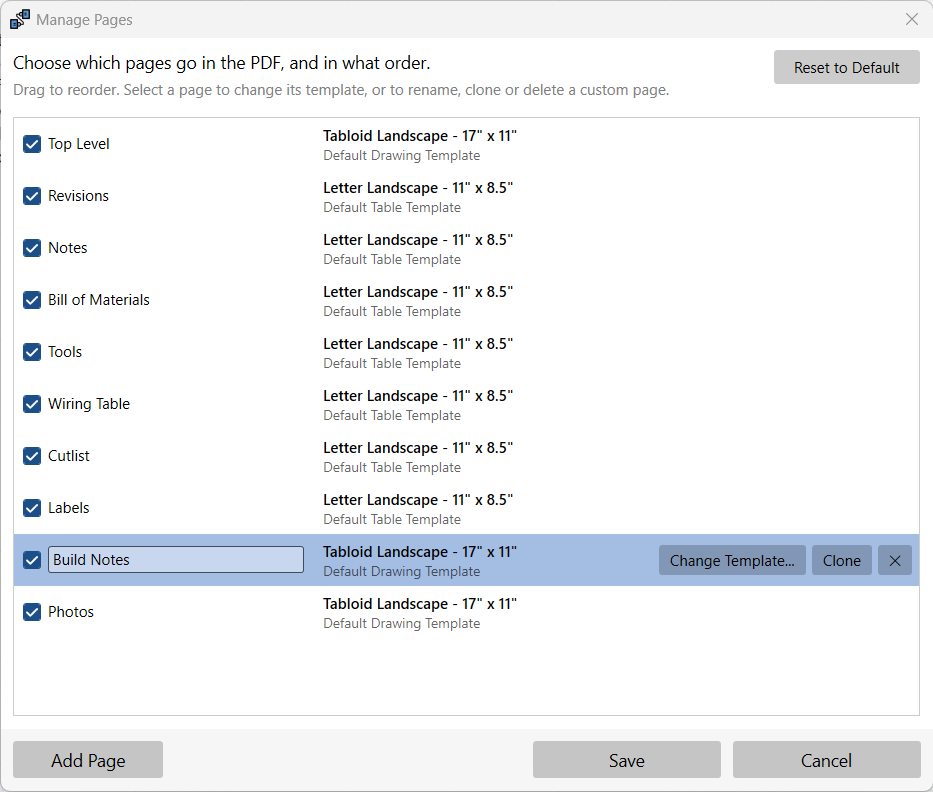
Task: Select the Revisions page name
Action: click(79, 196)
